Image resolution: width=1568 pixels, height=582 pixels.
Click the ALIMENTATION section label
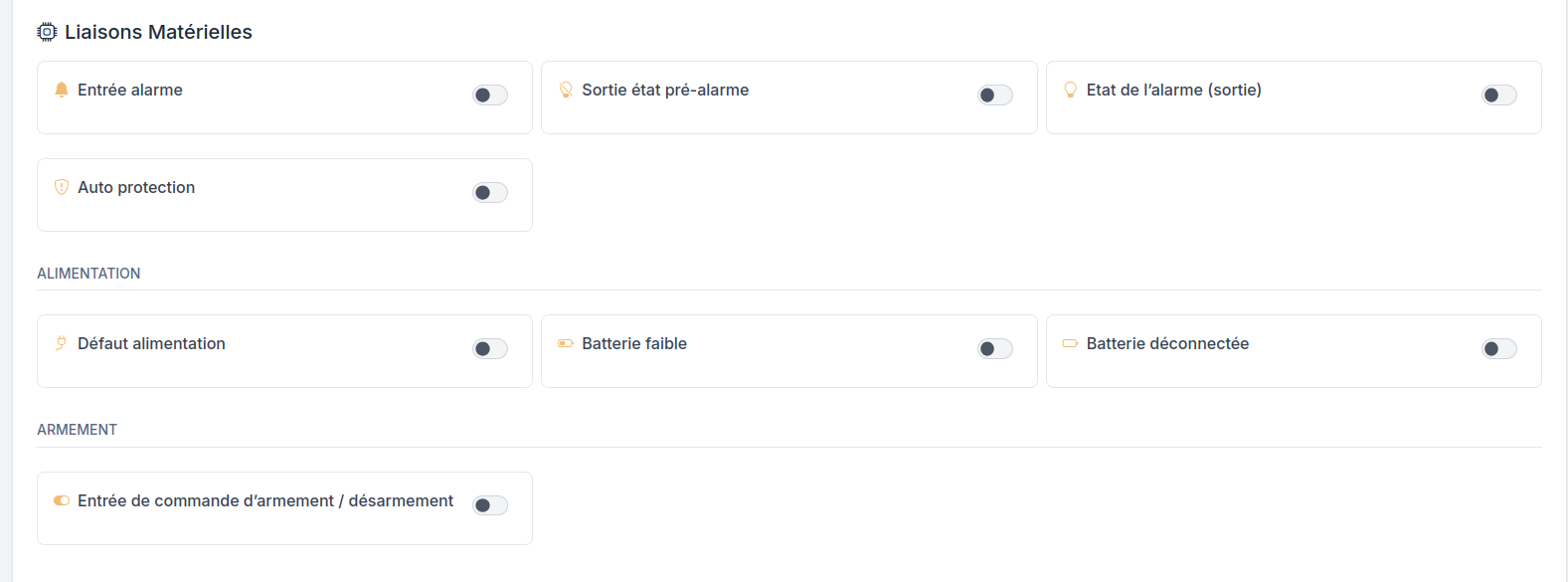[88, 274]
